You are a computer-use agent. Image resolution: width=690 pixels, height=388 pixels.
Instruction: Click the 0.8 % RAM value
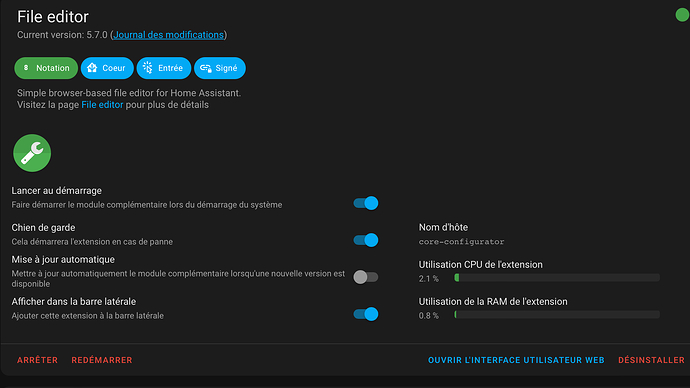(429, 315)
